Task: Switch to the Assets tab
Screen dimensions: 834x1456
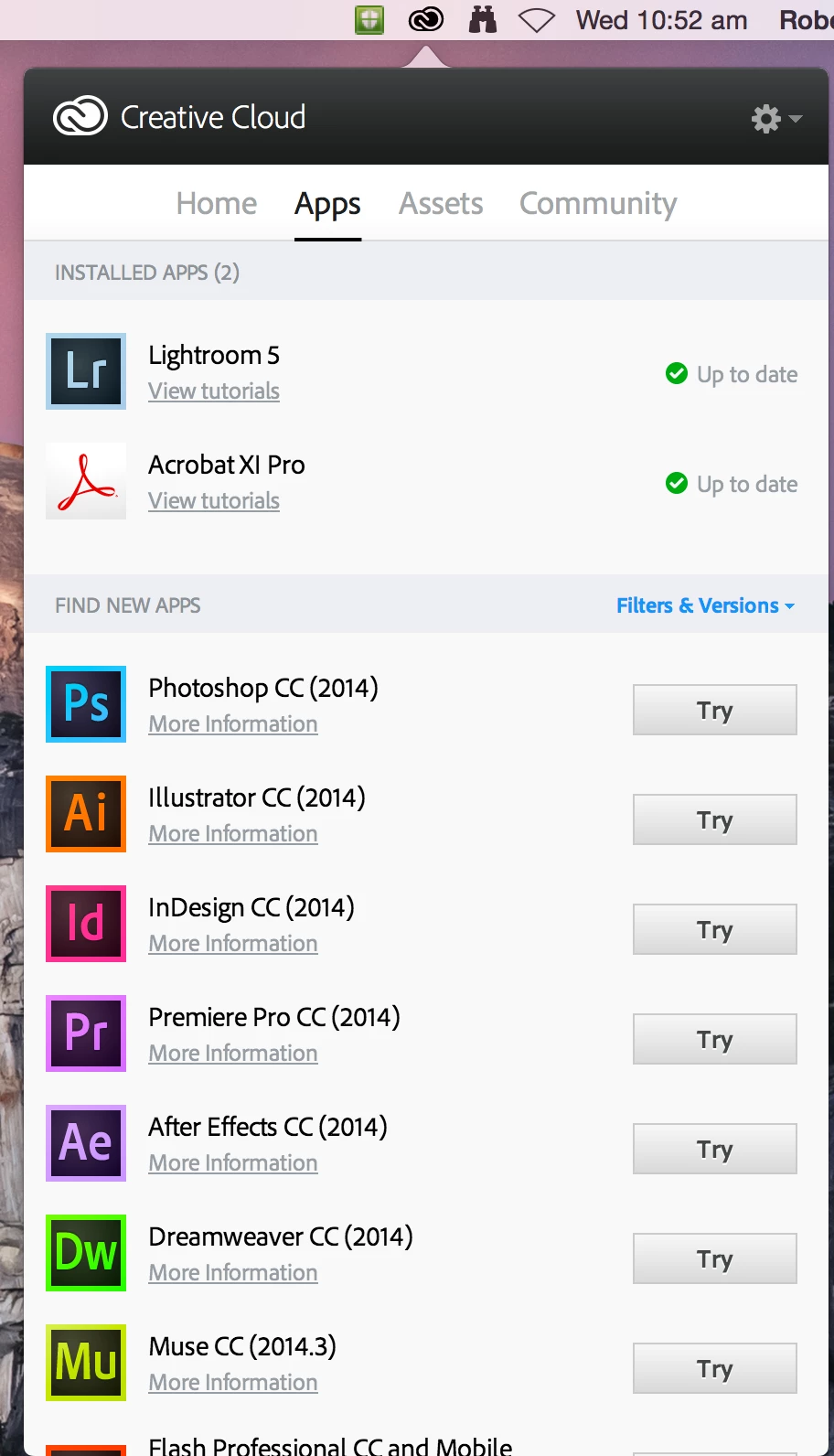Action: click(441, 203)
